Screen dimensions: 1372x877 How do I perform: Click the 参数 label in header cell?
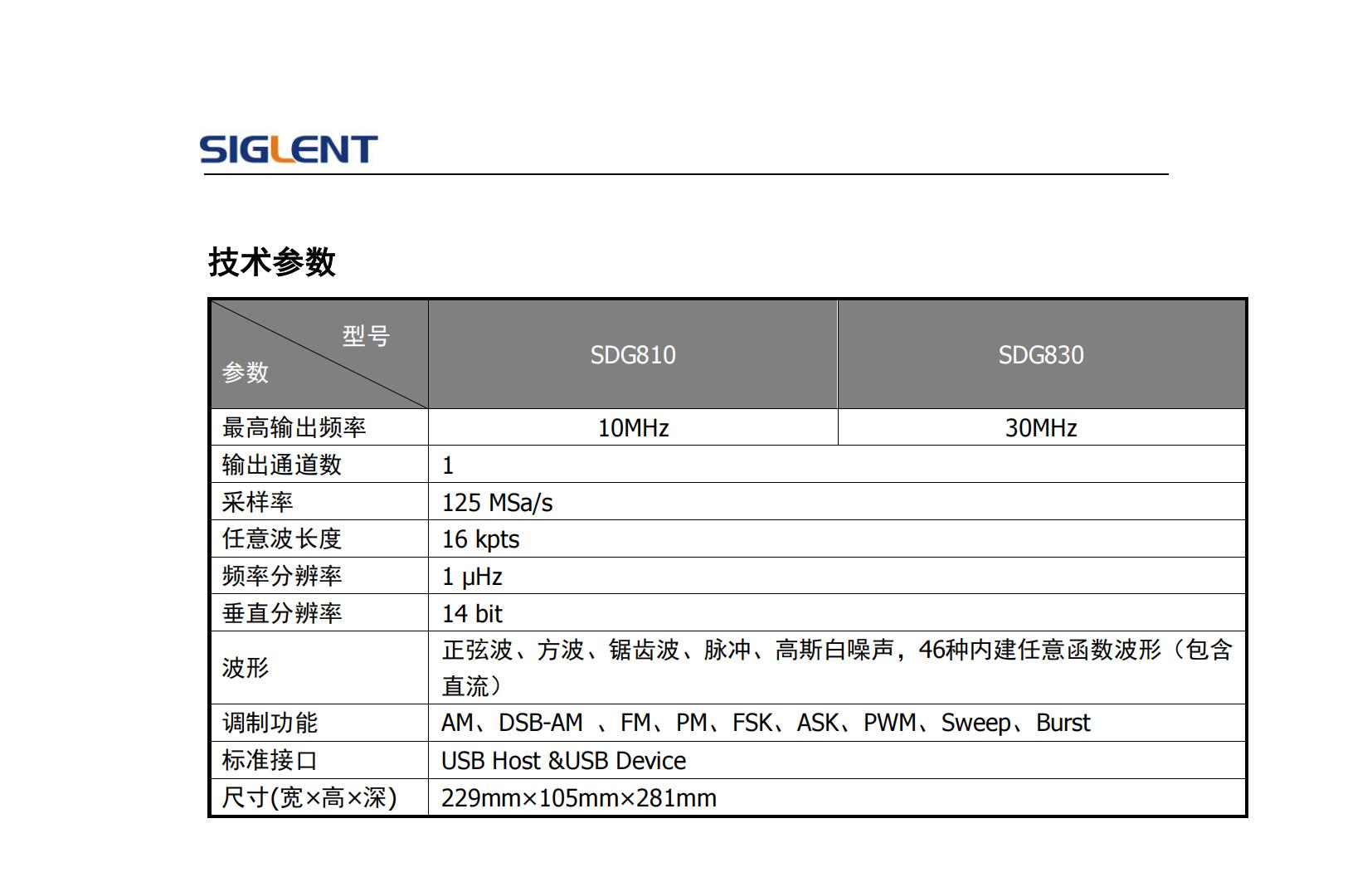click(245, 373)
